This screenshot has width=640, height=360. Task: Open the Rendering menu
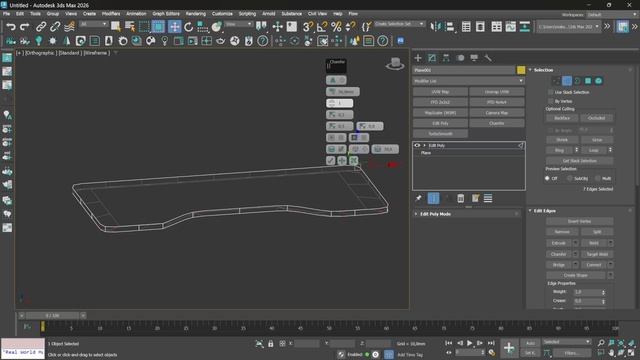coord(196,13)
